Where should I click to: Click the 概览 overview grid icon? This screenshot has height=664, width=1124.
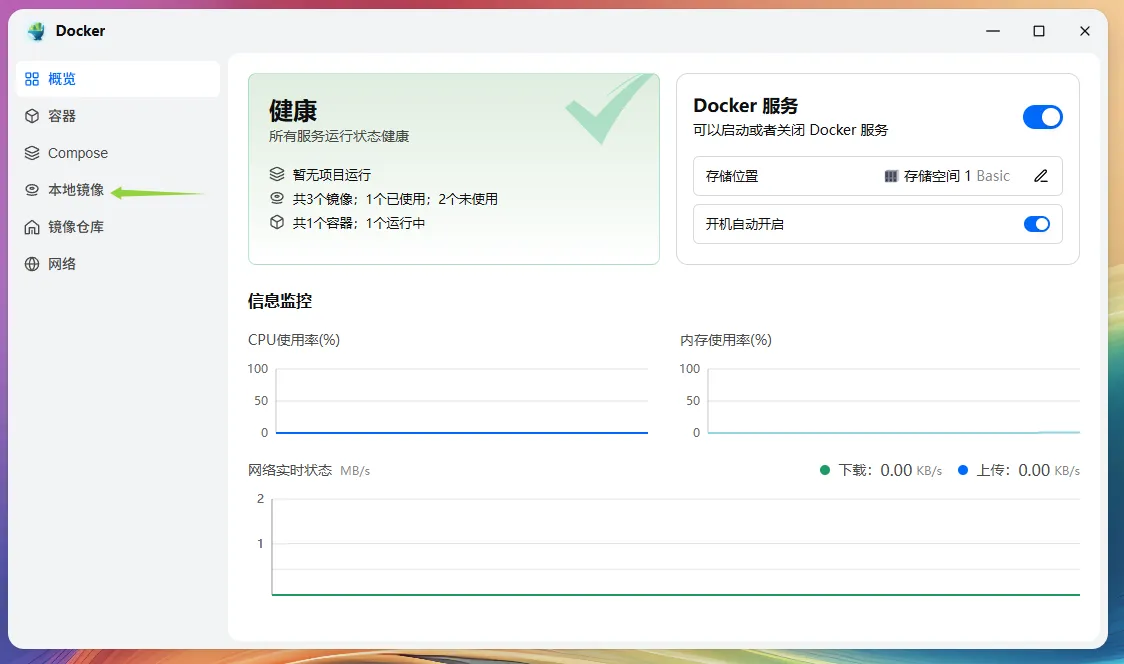[32, 79]
